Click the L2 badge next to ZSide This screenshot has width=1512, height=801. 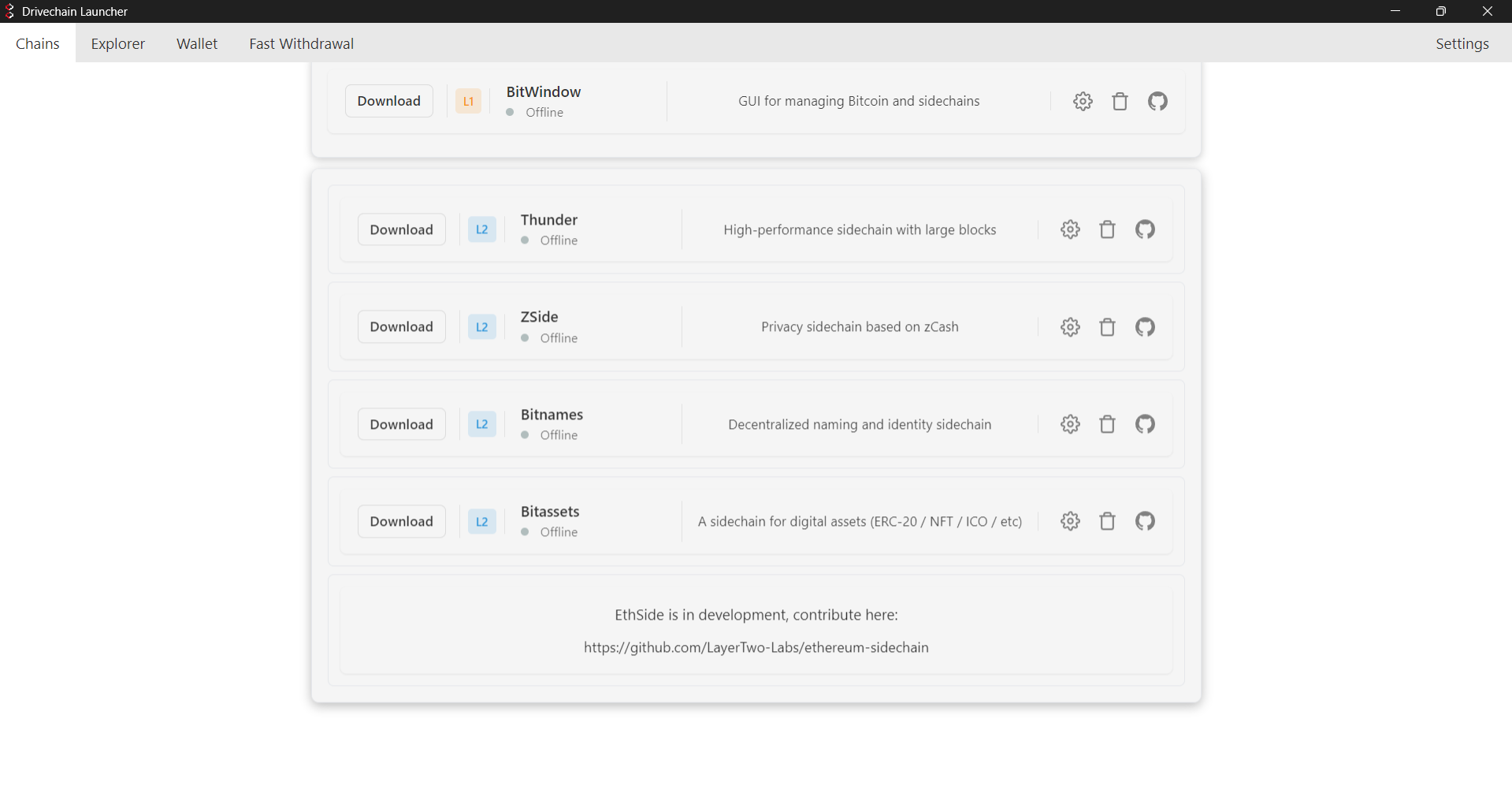[482, 327]
